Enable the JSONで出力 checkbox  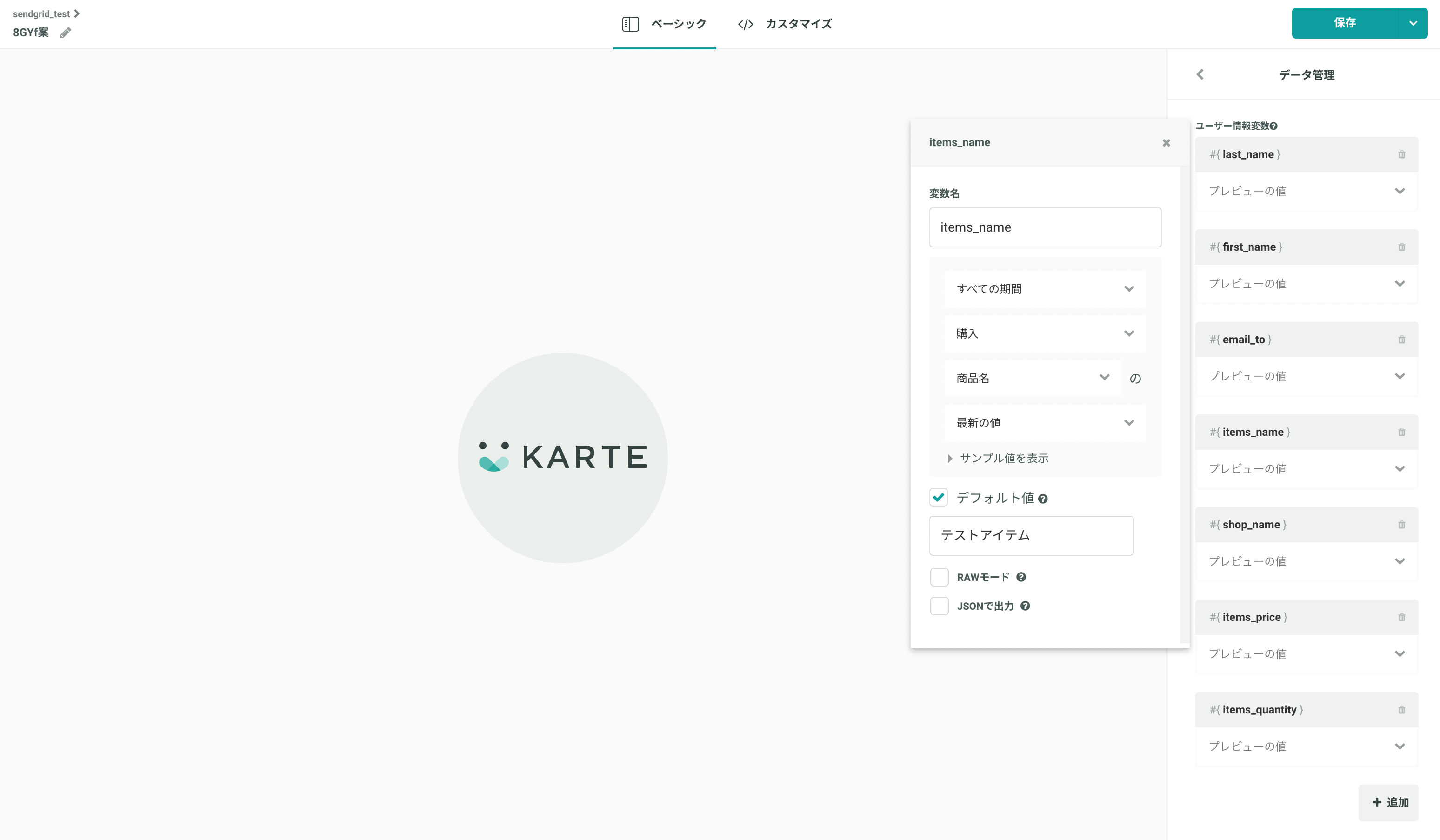tap(939, 607)
